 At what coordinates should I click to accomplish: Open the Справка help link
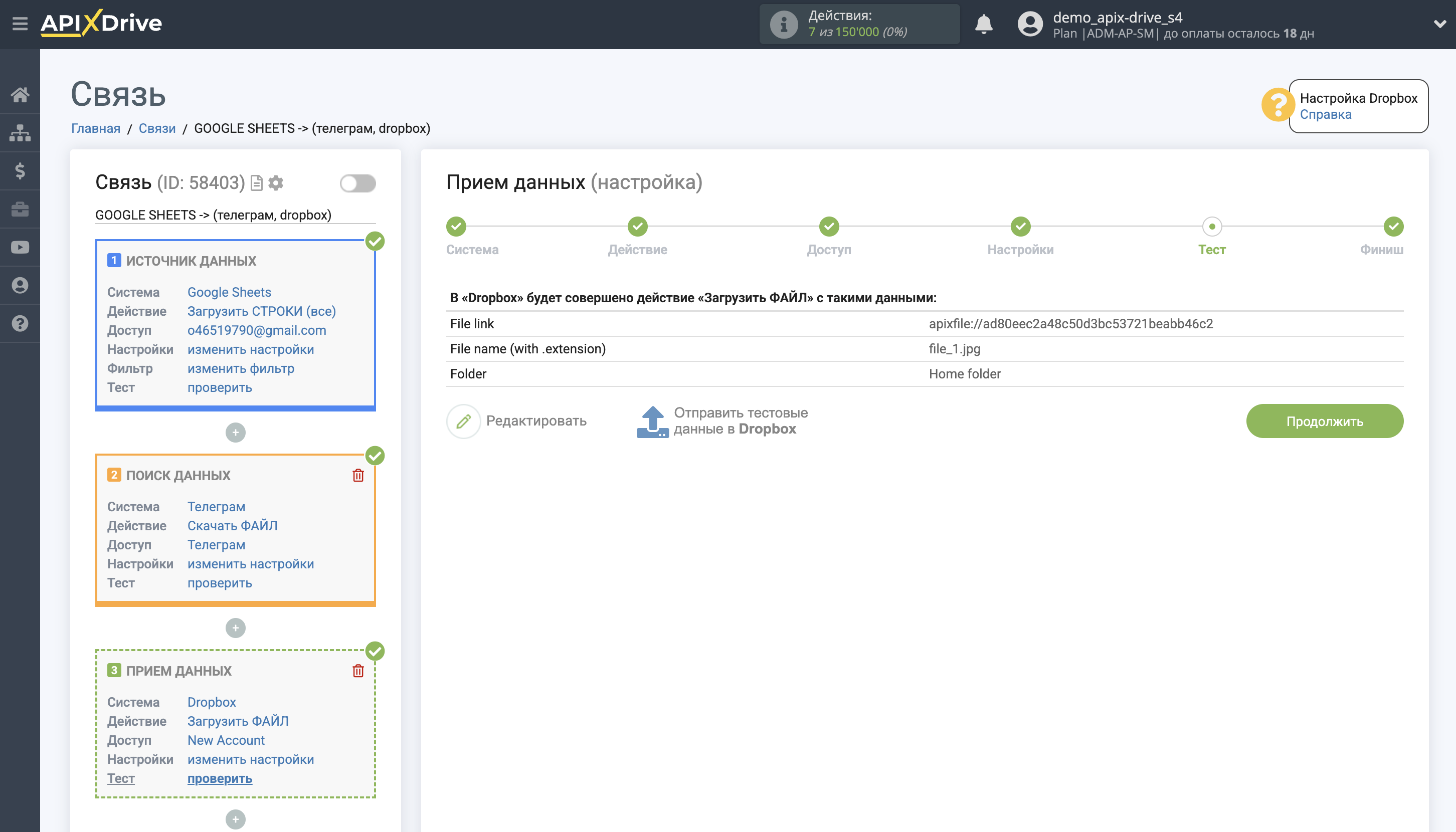pos(1325,114)
